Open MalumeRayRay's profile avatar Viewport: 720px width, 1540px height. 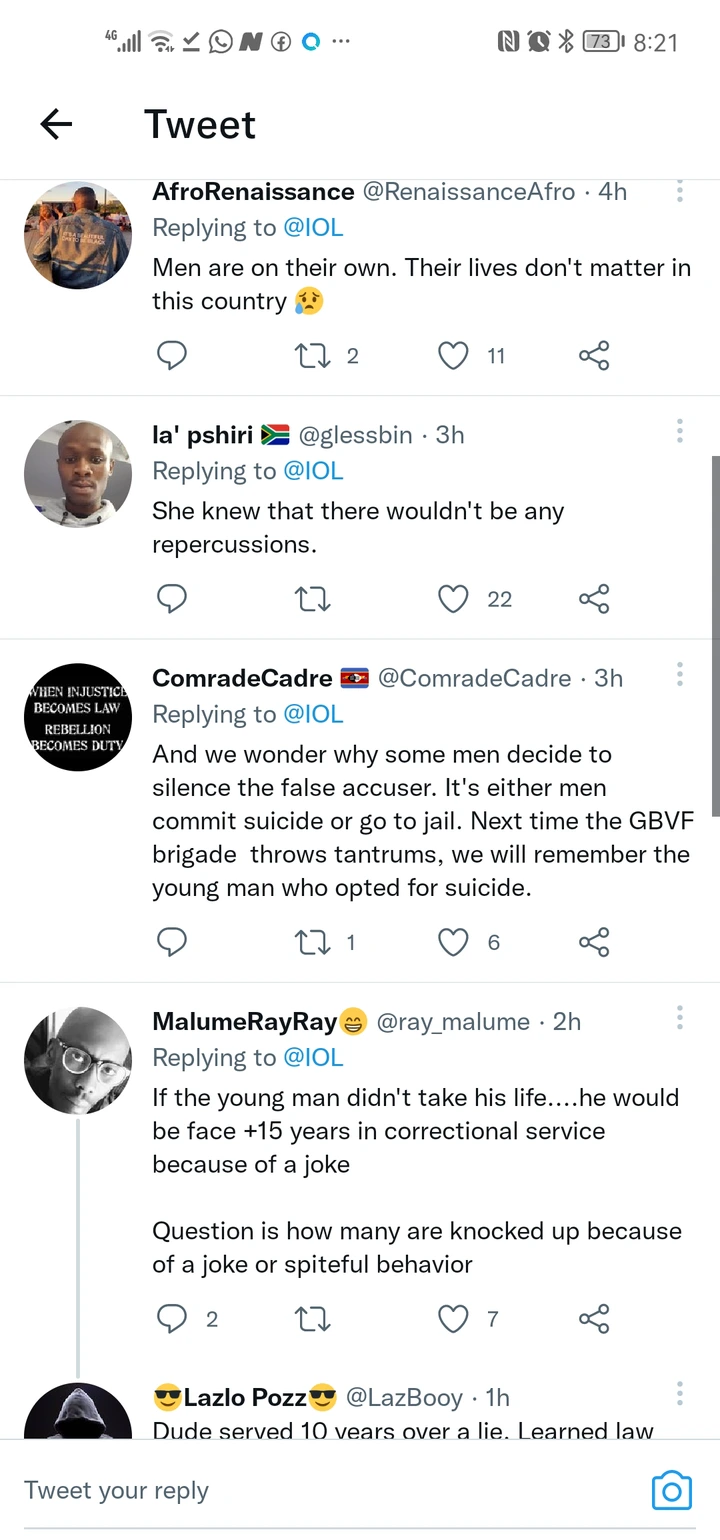click(78, 1060)
